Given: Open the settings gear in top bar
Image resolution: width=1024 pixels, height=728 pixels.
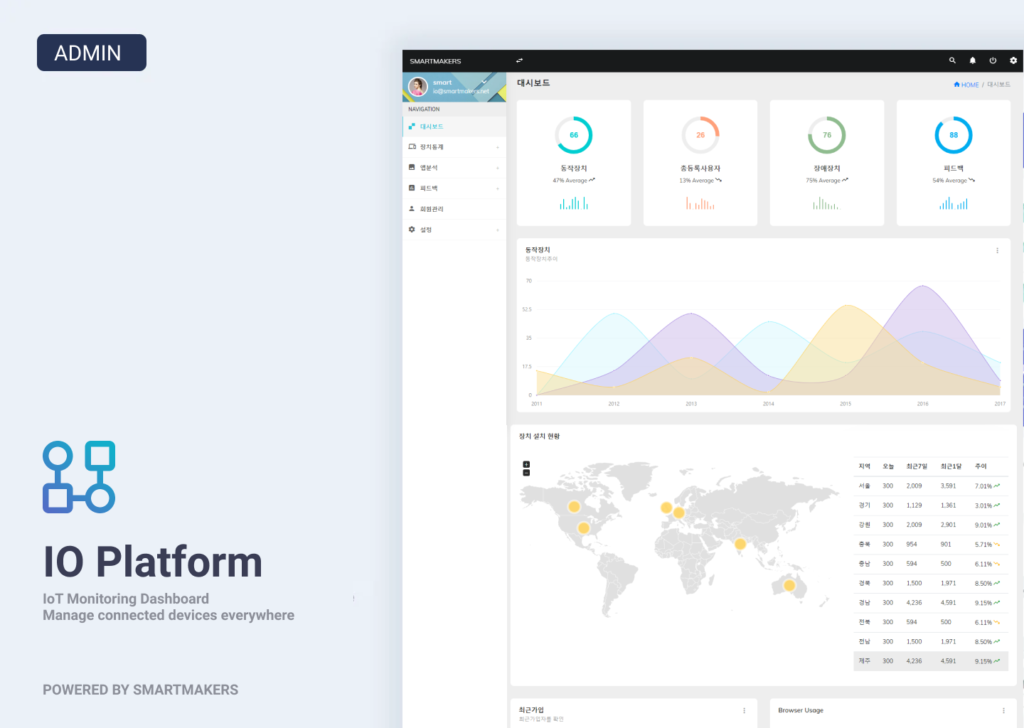Looking at the screenshot, I should 1013,60.
